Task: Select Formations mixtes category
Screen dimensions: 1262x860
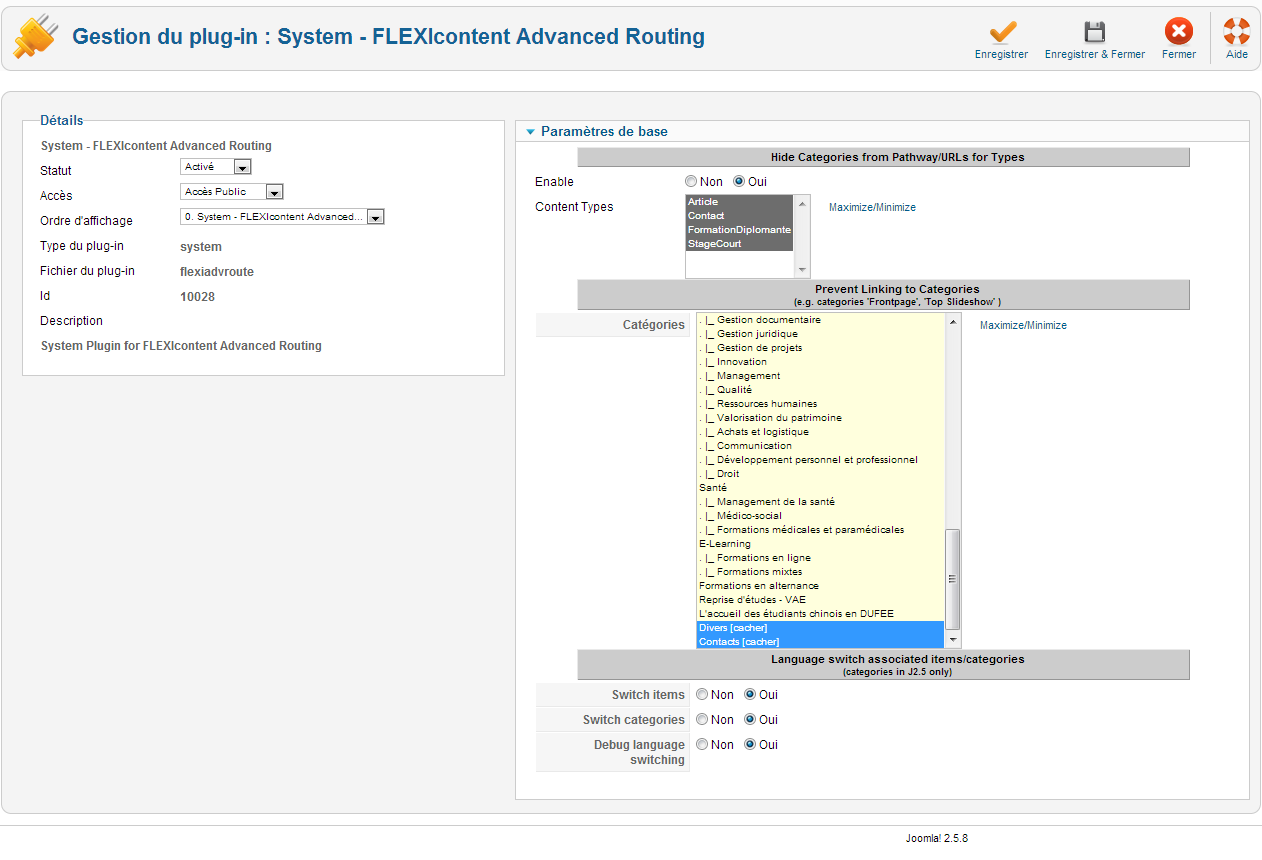Action: [x=820, y=572]
